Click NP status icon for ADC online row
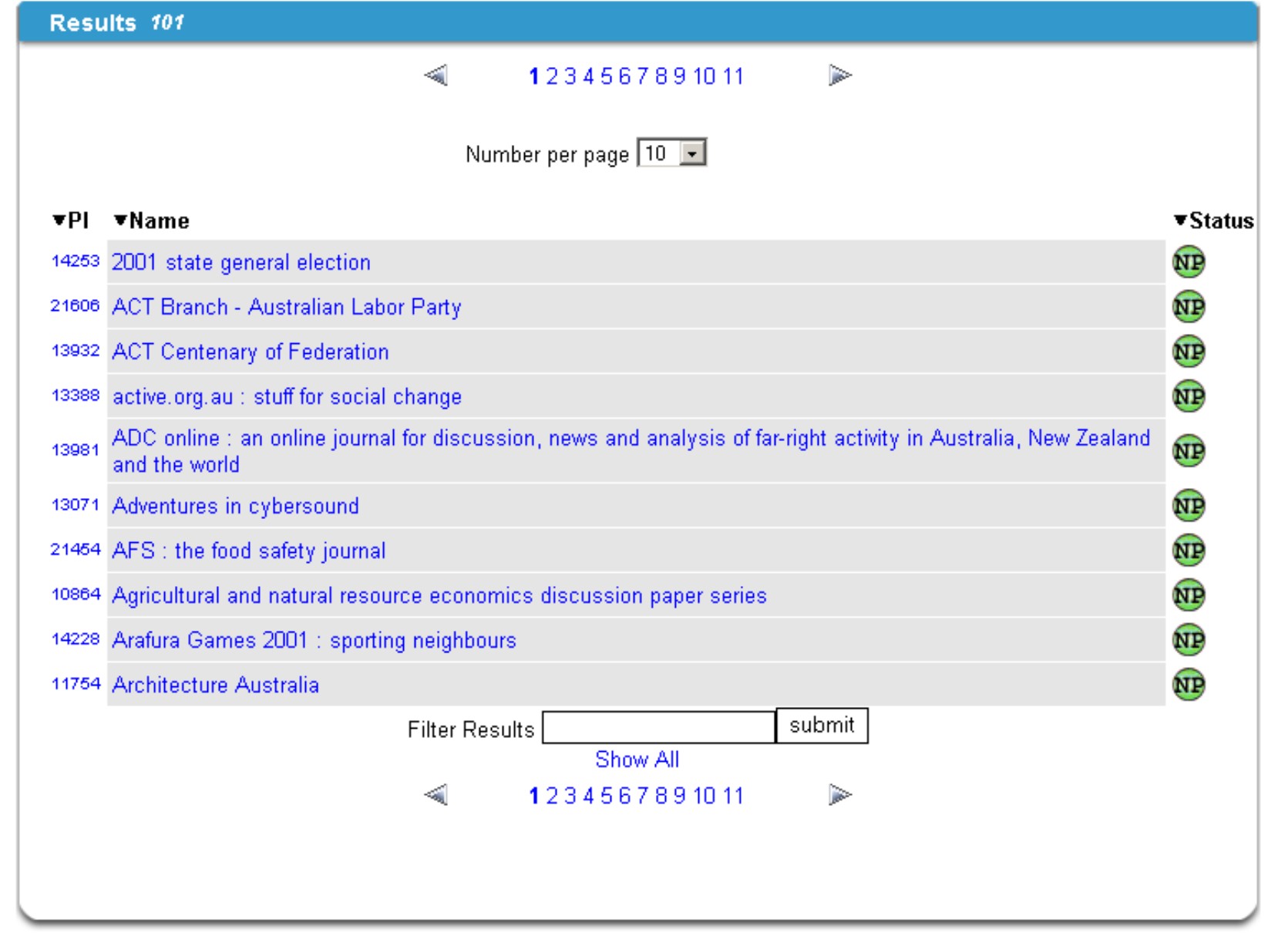The height and width of the screenshot is (950, 1288). pos(1188,451)
